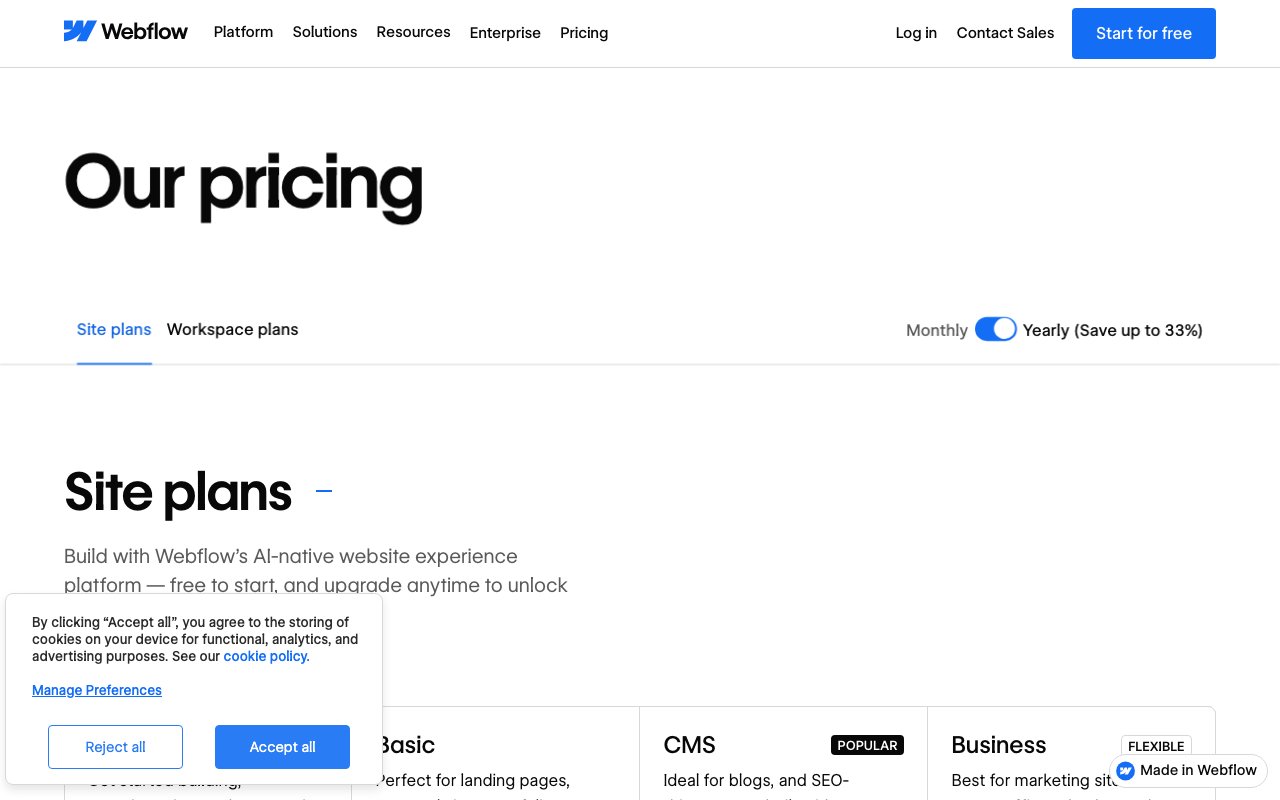Collapse the Site plans section dash icon

click(x=324, y=491)
